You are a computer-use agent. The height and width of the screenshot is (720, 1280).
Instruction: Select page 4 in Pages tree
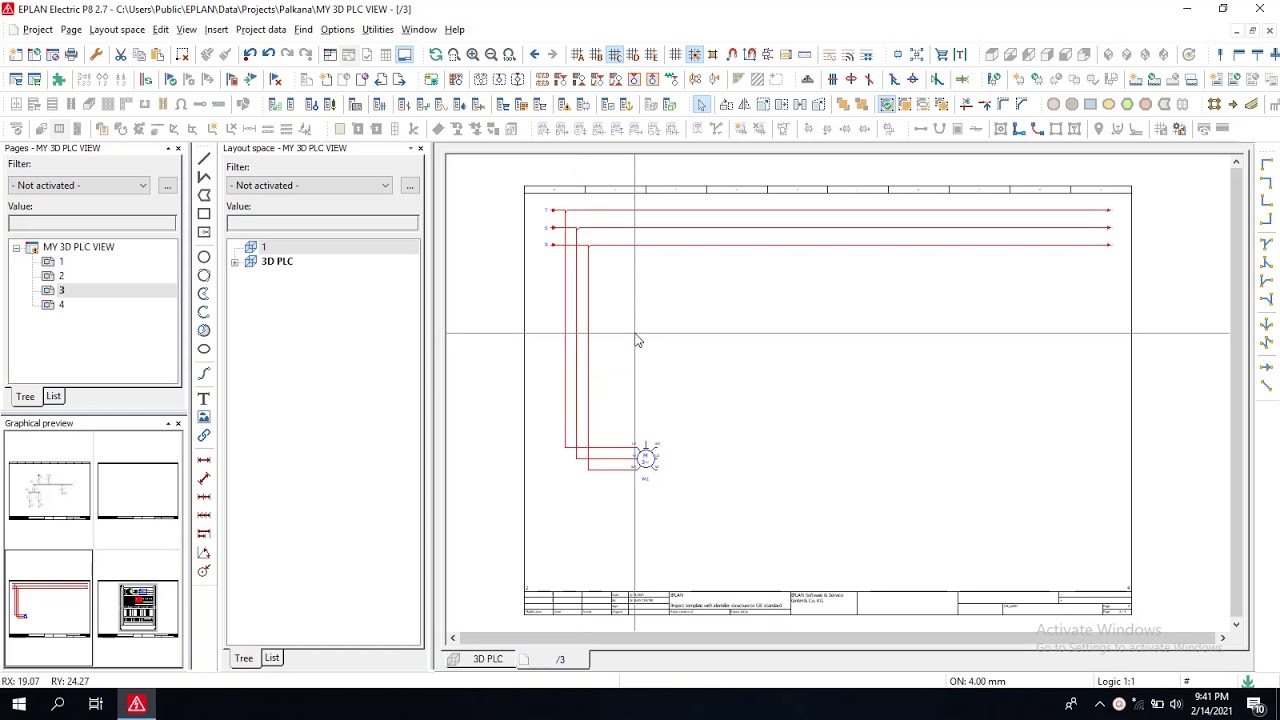[61, 305]
